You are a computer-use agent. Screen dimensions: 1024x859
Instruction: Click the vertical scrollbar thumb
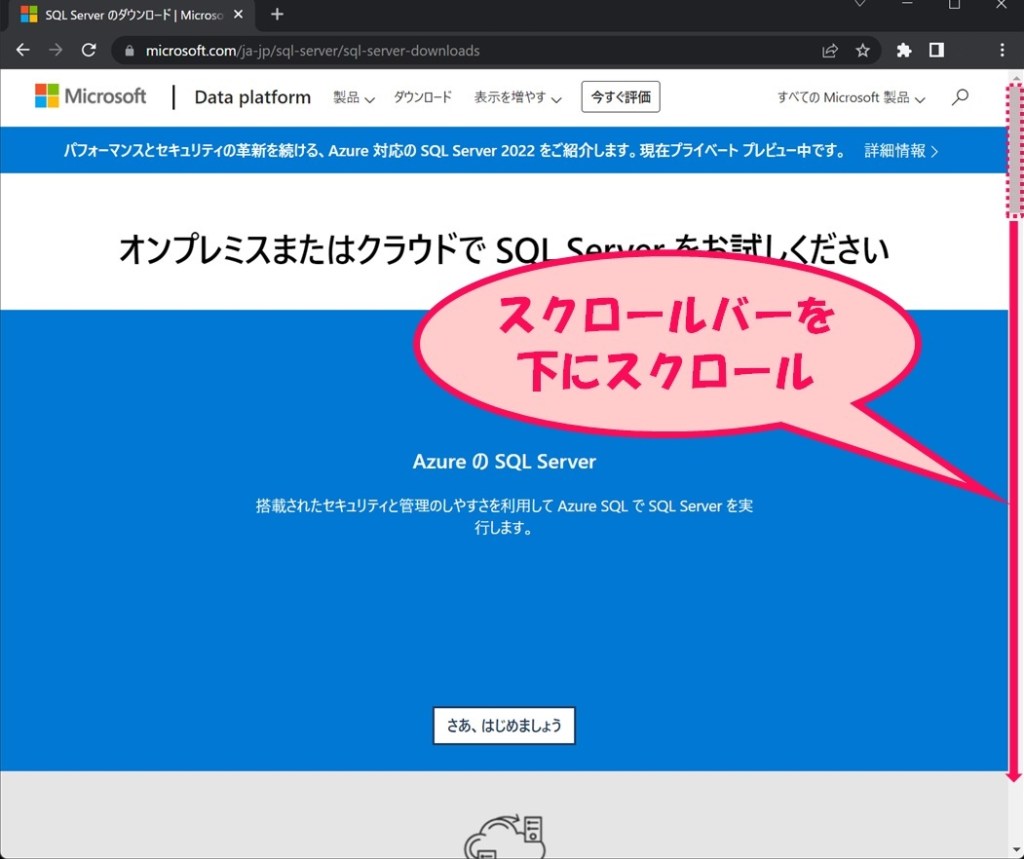click(1014, 150)
